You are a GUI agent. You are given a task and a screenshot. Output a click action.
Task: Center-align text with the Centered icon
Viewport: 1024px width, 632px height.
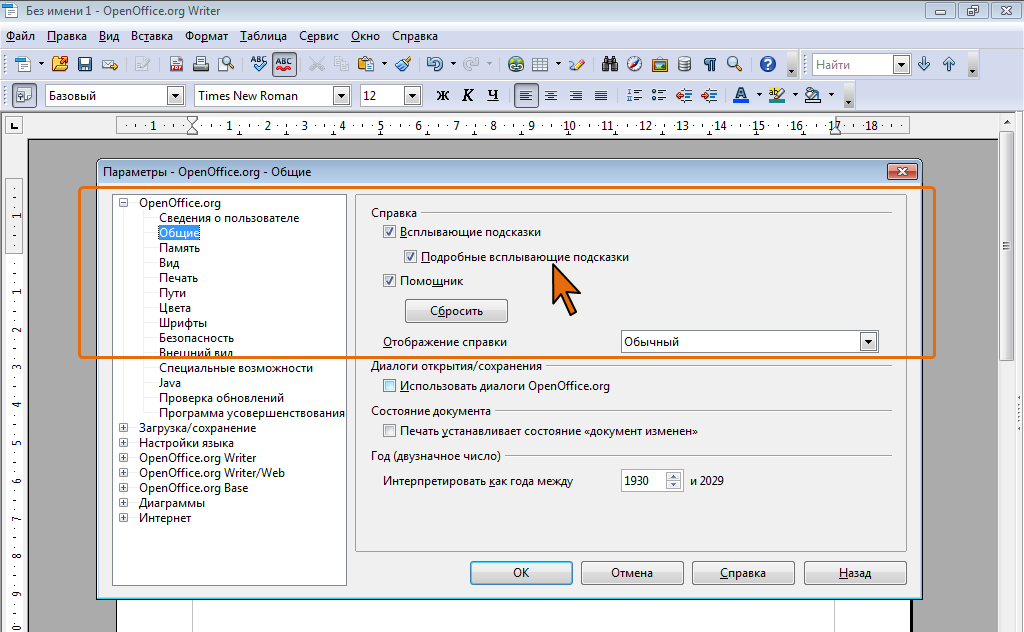(x=551, y=95)
